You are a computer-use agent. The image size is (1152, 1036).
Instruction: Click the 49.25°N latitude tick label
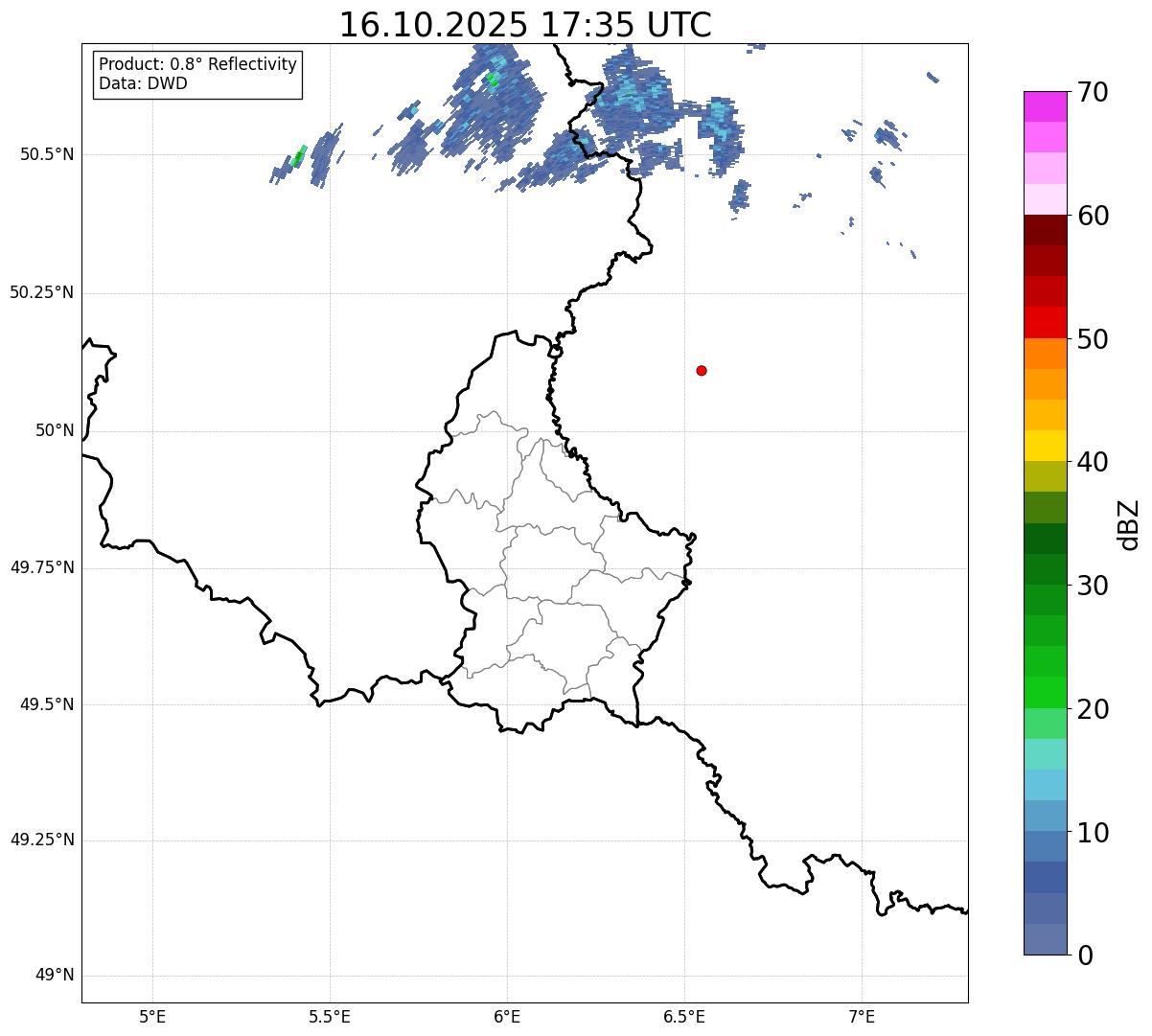click(x=42, y=840)
